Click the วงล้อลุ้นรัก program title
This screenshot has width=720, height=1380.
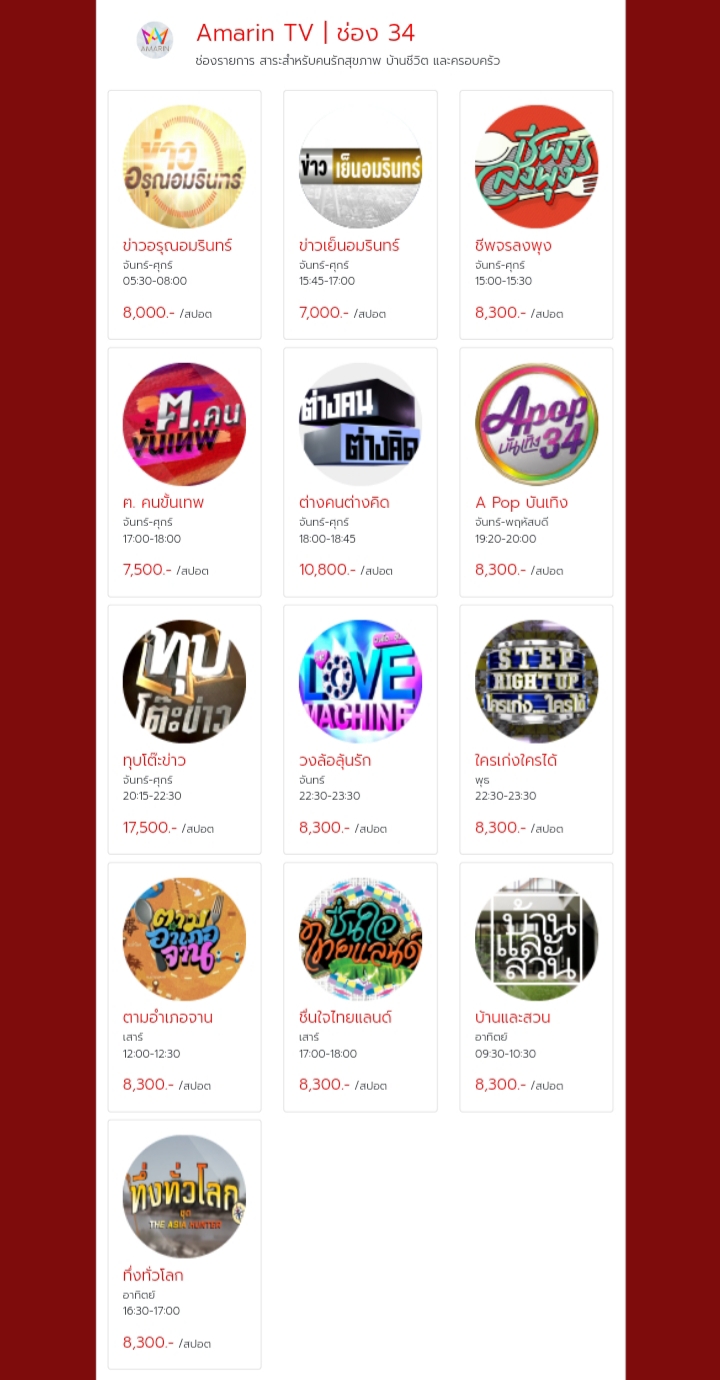coord(335,760)
